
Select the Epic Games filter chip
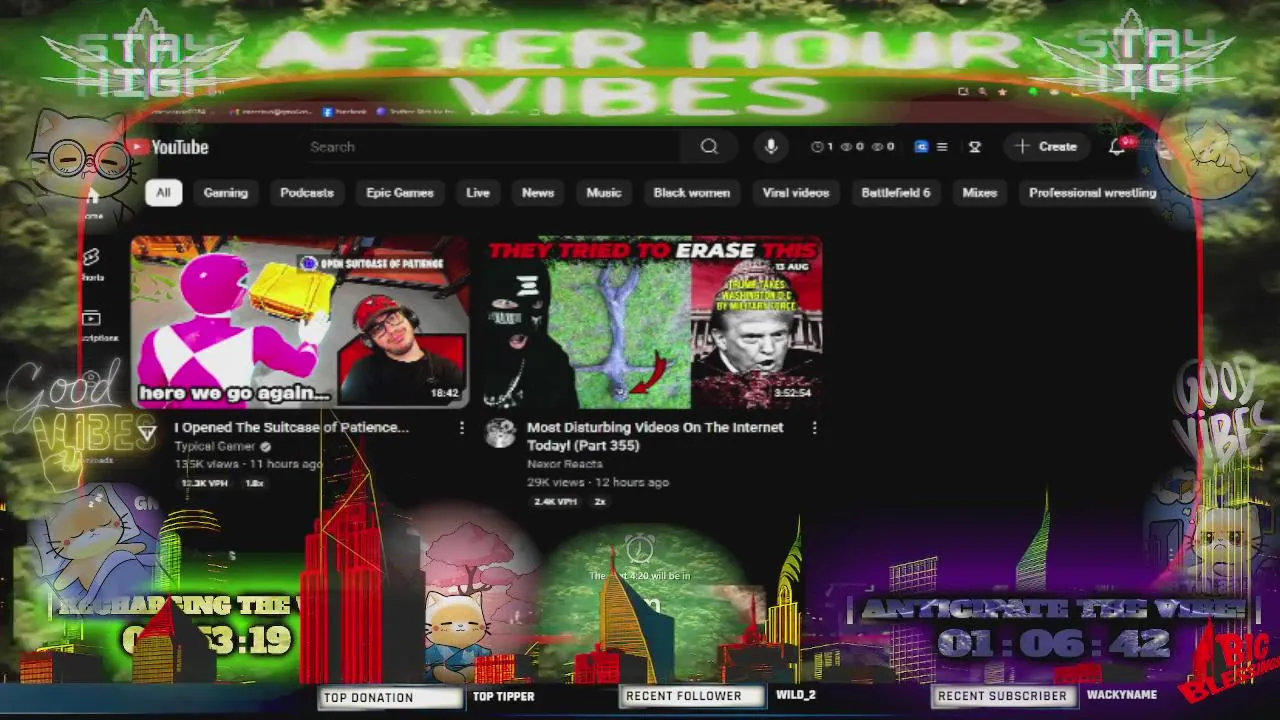(400, 193)
